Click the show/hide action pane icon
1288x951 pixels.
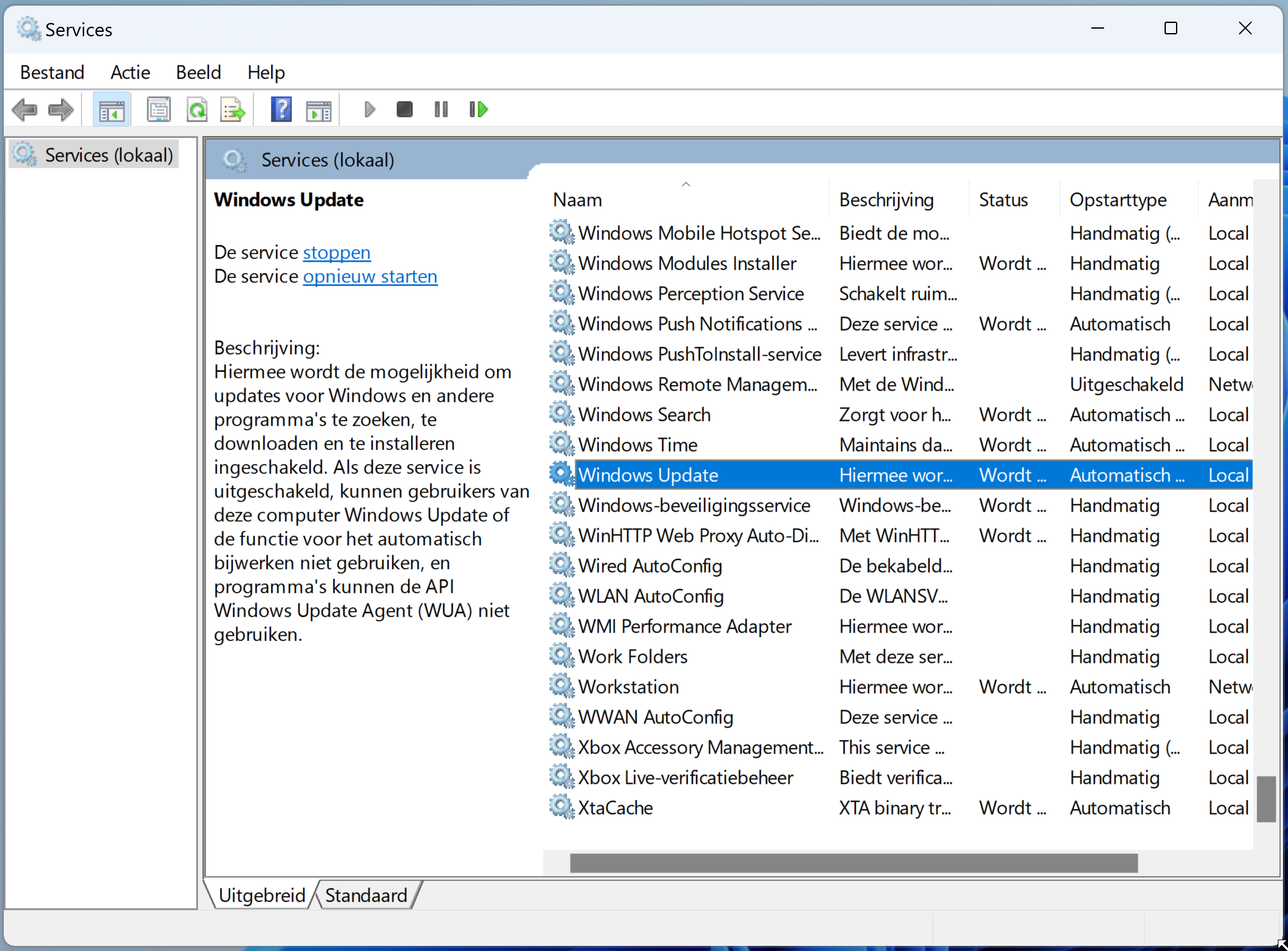tap(318, 109)
